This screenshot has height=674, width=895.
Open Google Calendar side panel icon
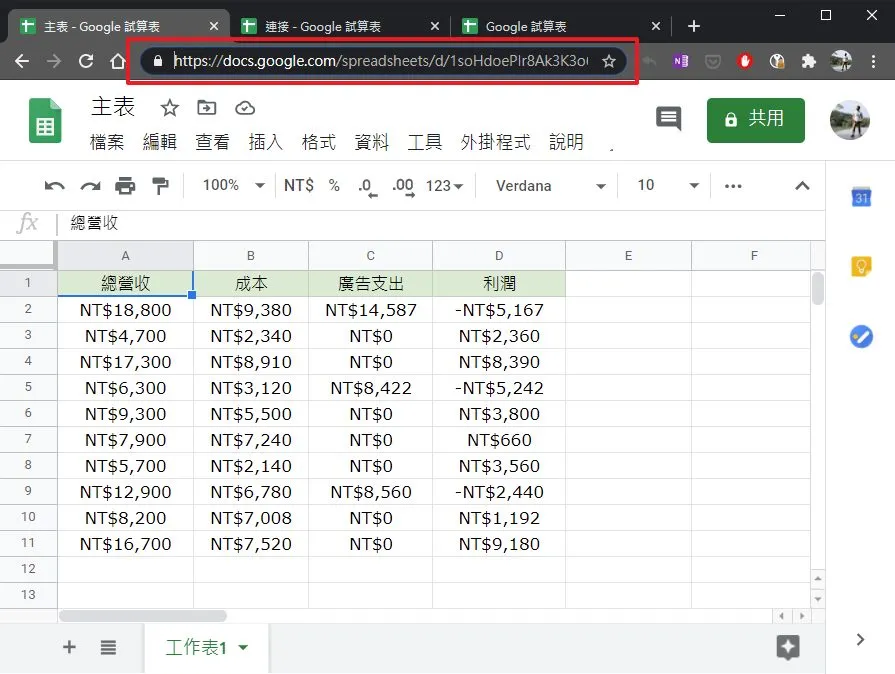861,197
